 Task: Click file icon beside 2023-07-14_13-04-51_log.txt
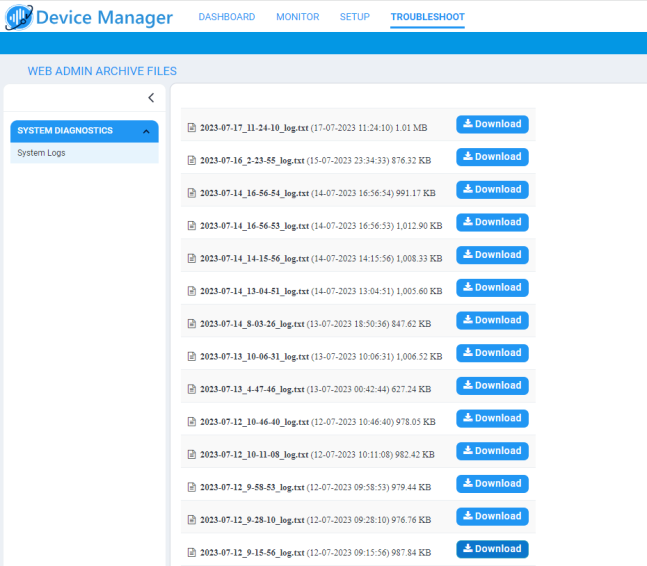tap(192, 291)
